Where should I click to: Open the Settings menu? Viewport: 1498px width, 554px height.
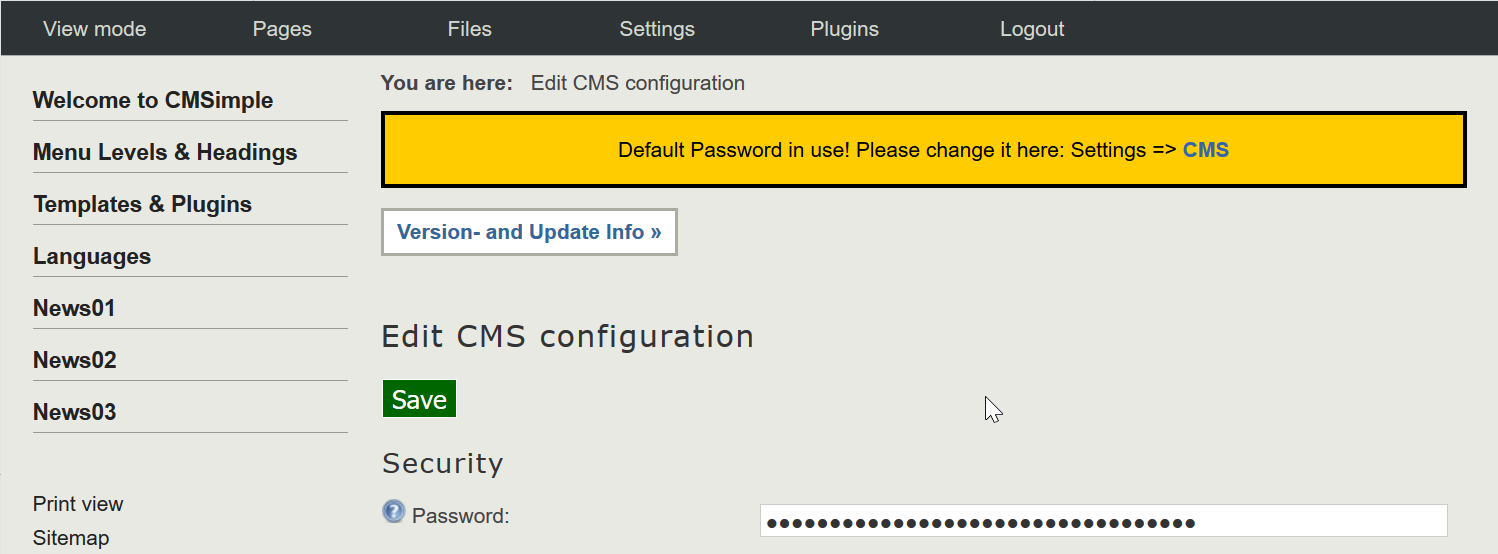657,29
